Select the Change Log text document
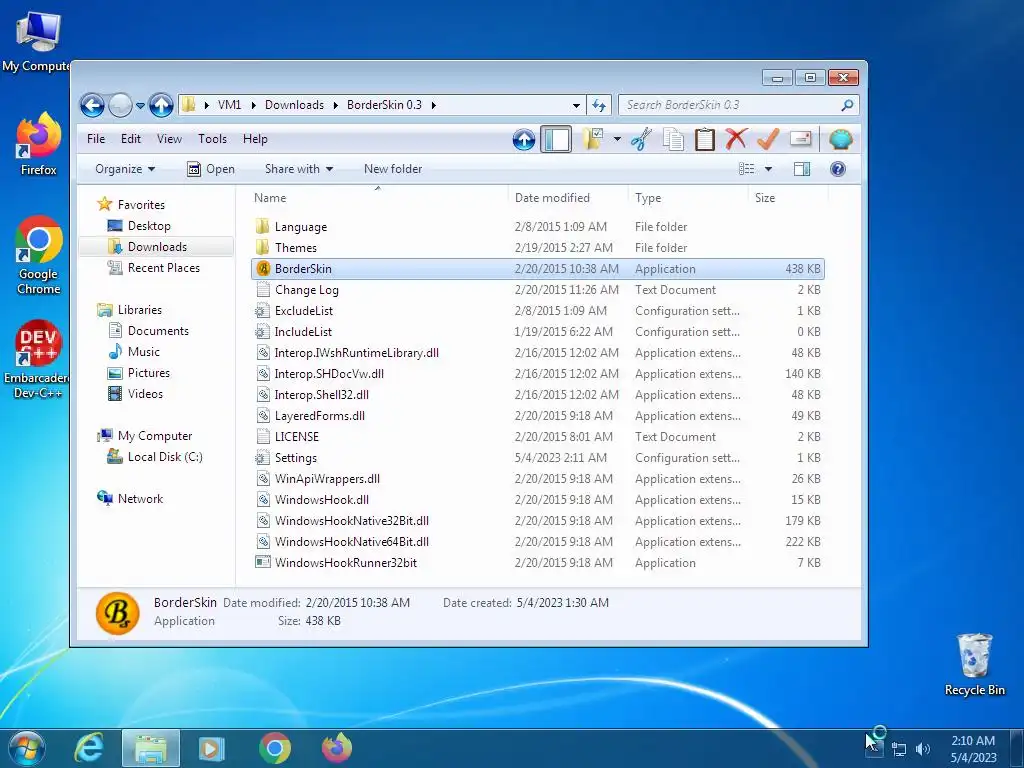1024x768 pixels. [538, 290]
